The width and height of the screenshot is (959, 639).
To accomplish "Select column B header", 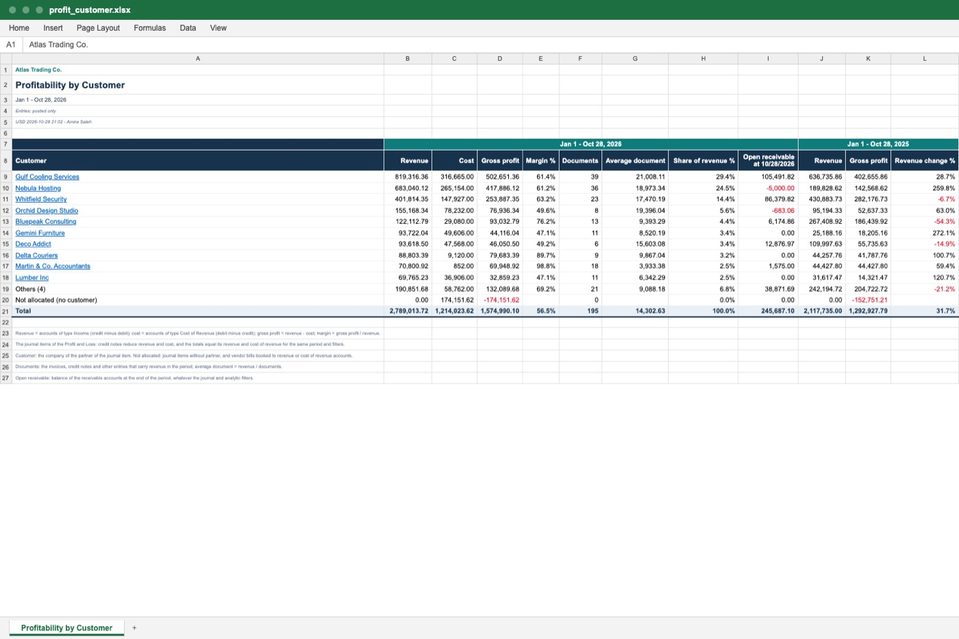I will pos(407,59).
